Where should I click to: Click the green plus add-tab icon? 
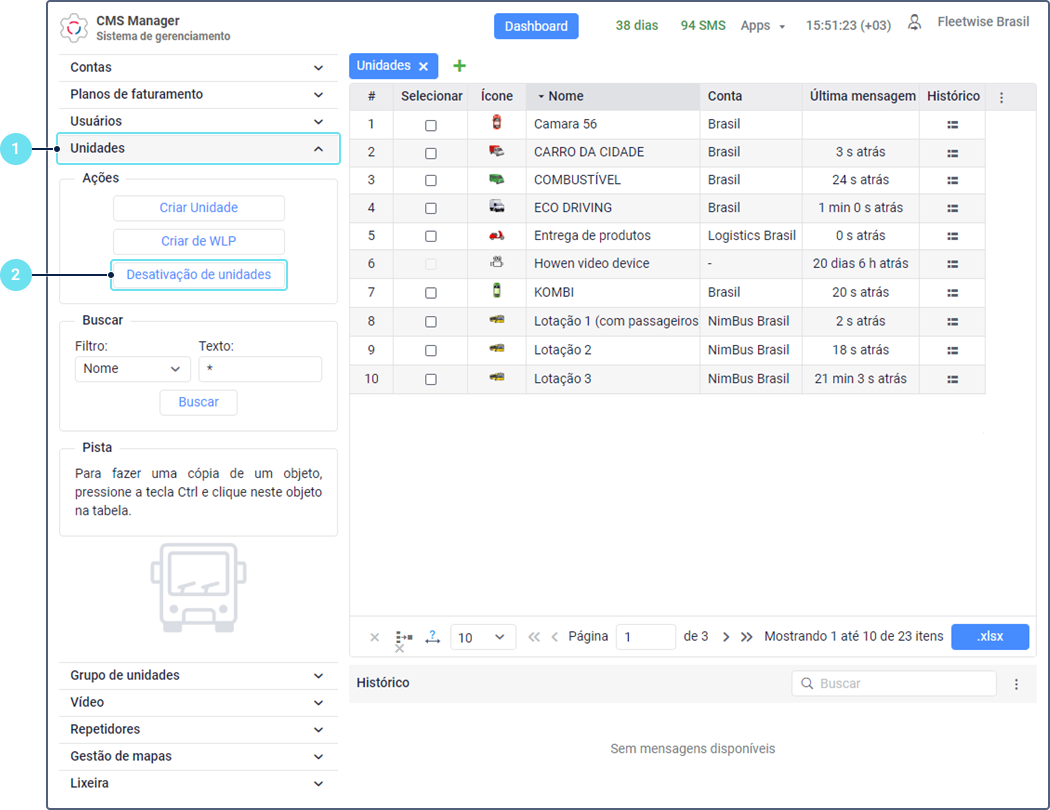click(x=459, y=66)
